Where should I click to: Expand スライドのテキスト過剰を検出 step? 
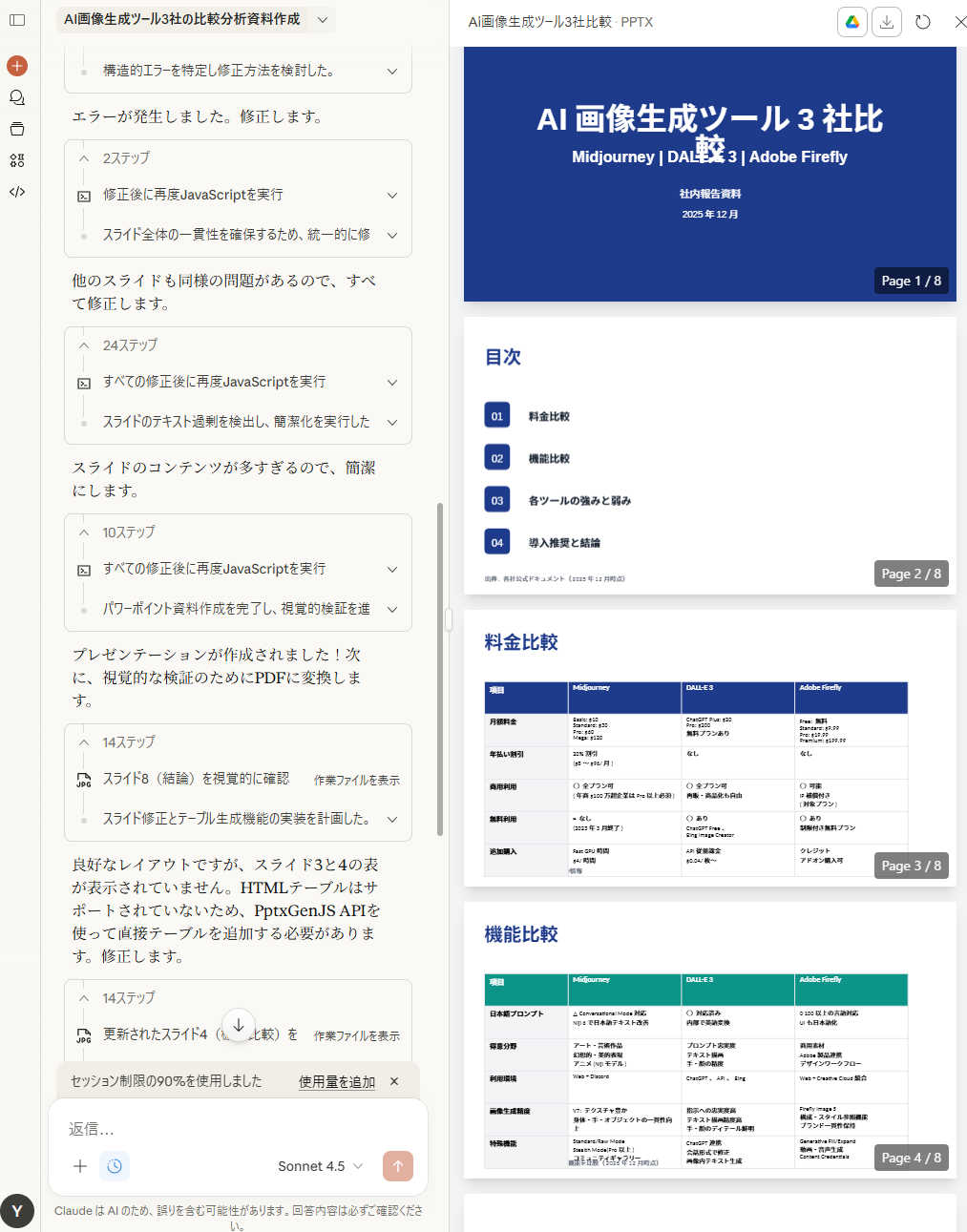point(392,423)
